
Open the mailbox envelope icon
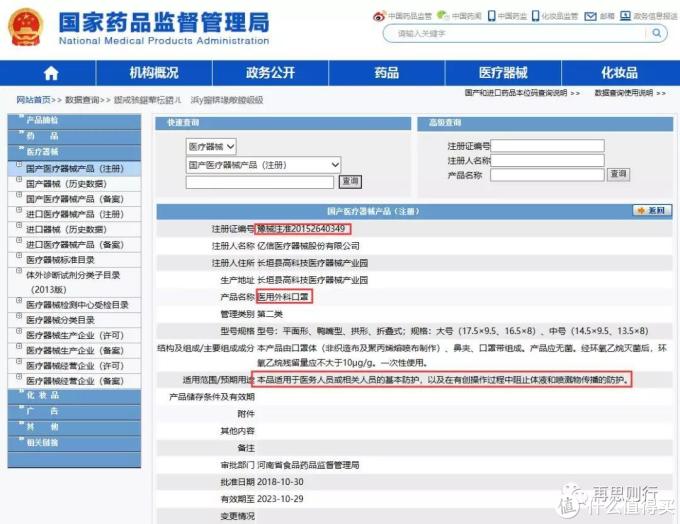click(x=590, y=16)
